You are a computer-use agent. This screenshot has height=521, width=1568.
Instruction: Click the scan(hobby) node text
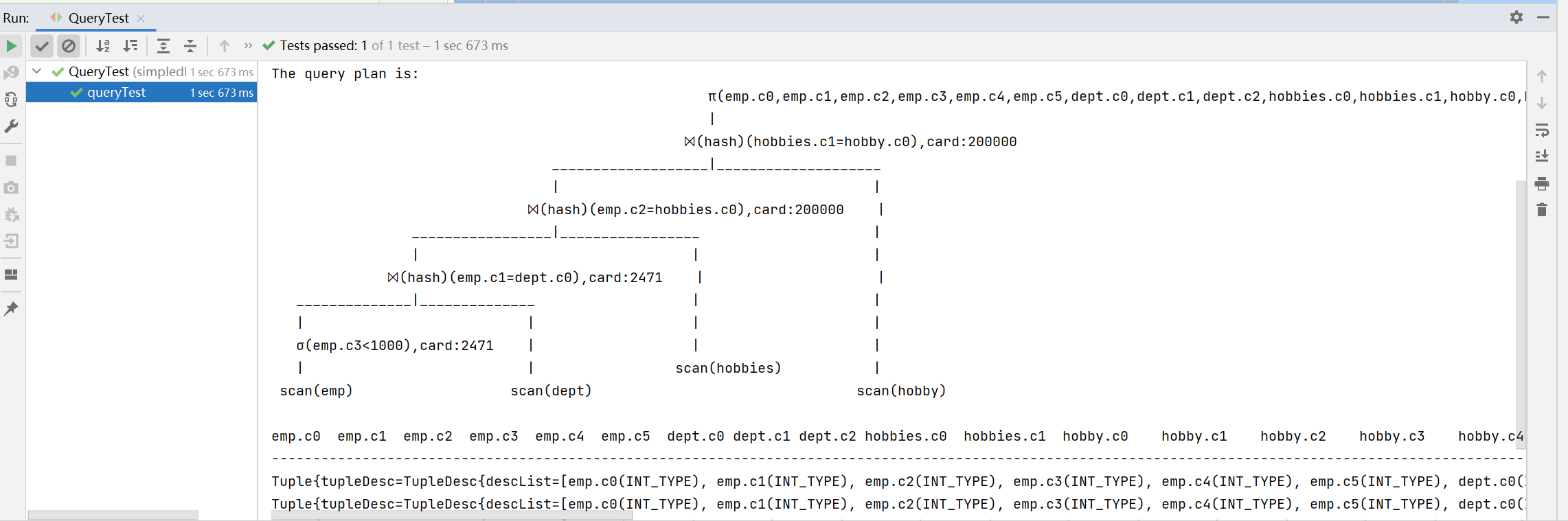pos(901,391)
